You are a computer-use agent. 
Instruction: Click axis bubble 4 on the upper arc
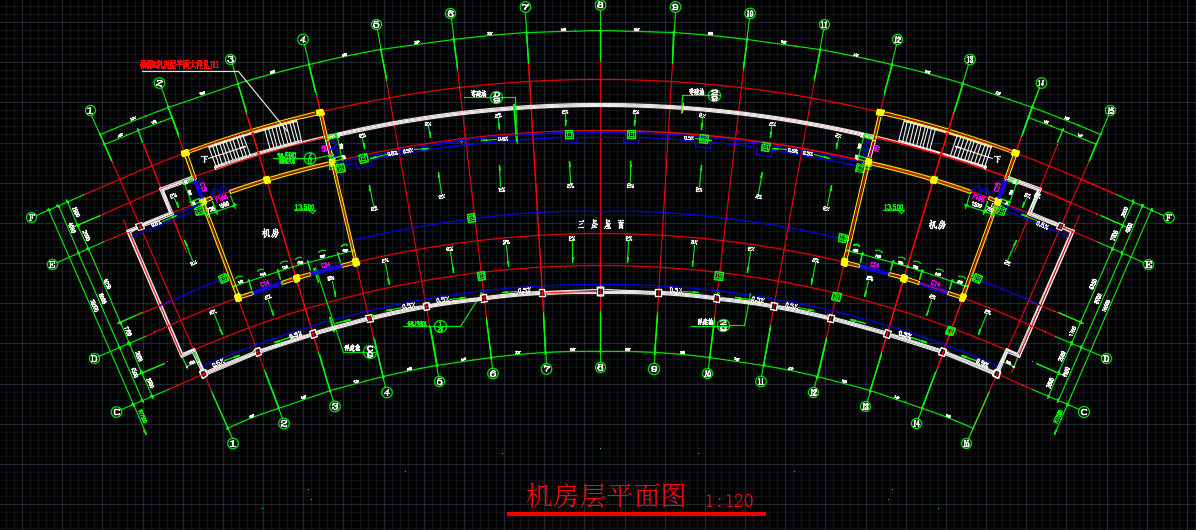click(303, 40)
